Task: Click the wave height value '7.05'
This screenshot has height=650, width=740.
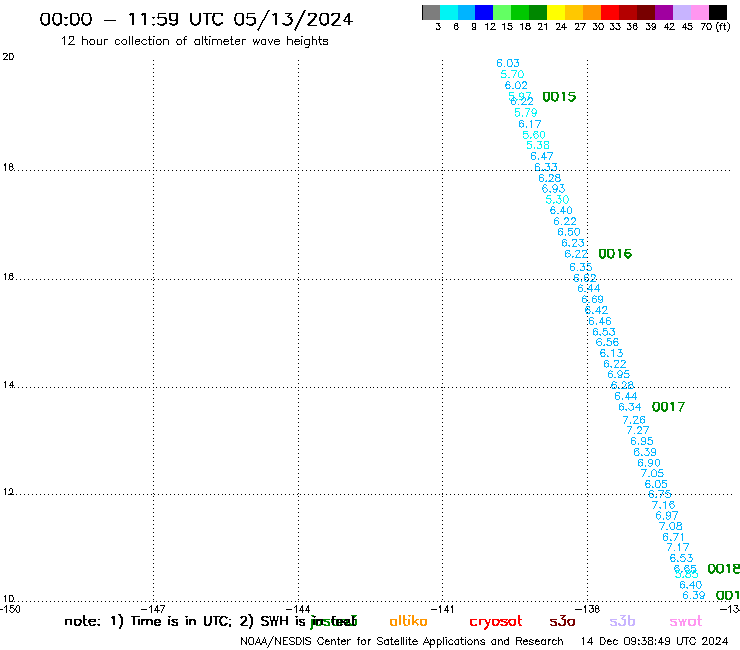Action: [652, 473]
